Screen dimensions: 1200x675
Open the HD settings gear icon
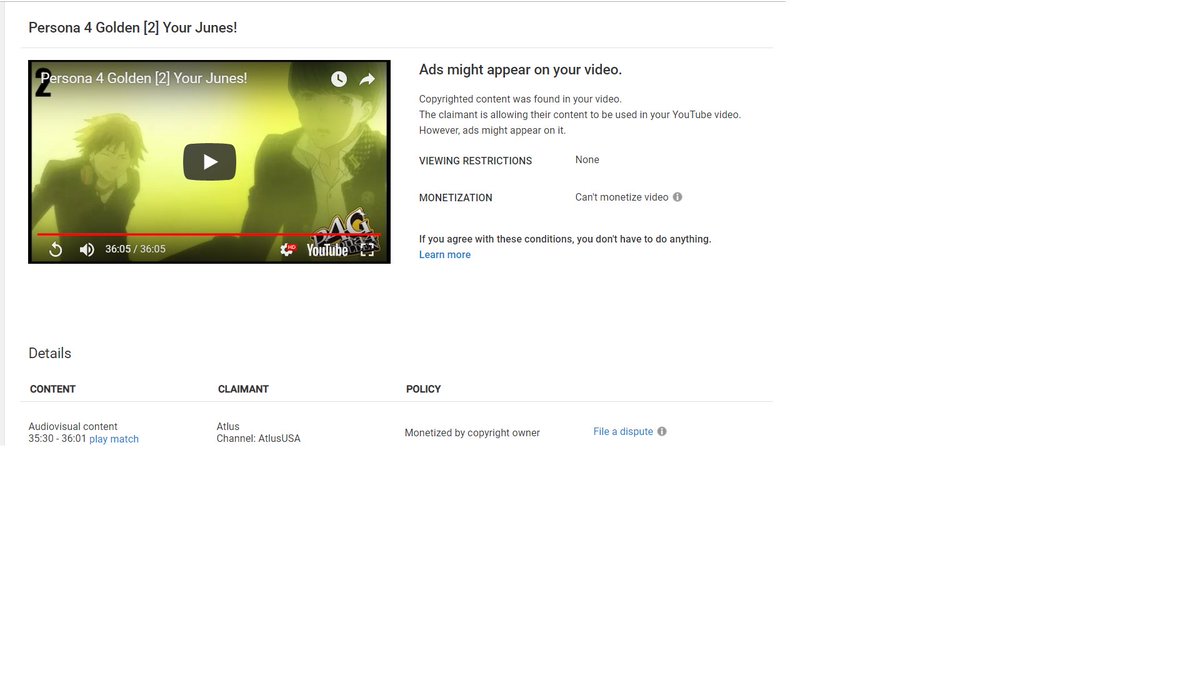[x=288, y=249]
